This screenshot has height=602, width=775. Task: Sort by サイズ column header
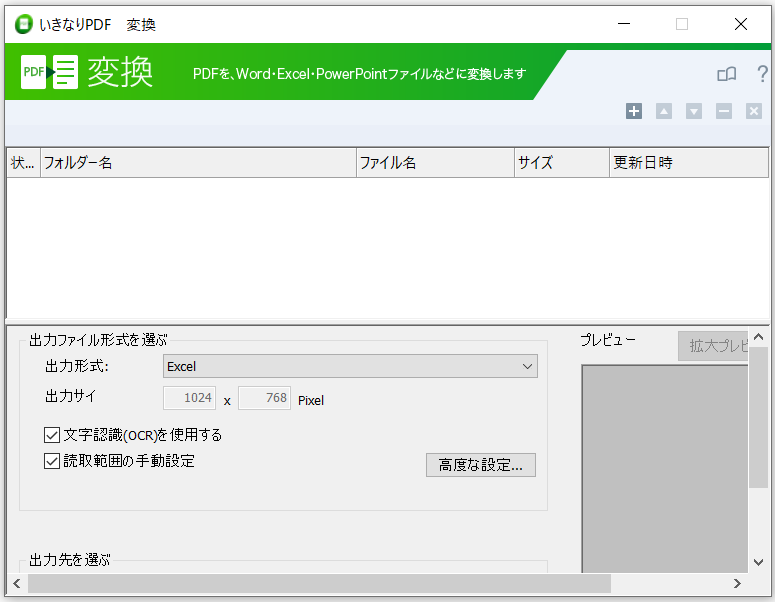[562, 163]
